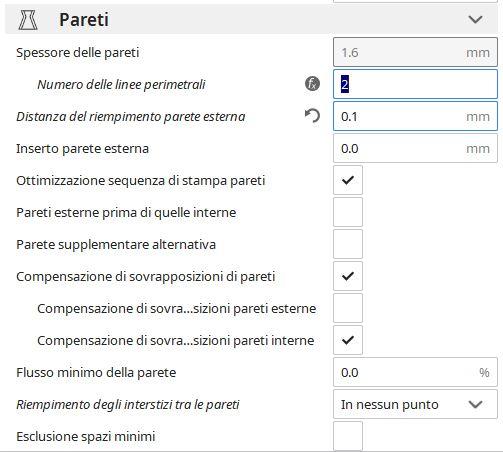503x452 pixels.
Task: Click the Pareti section header title
Action: tap(84, 20)
